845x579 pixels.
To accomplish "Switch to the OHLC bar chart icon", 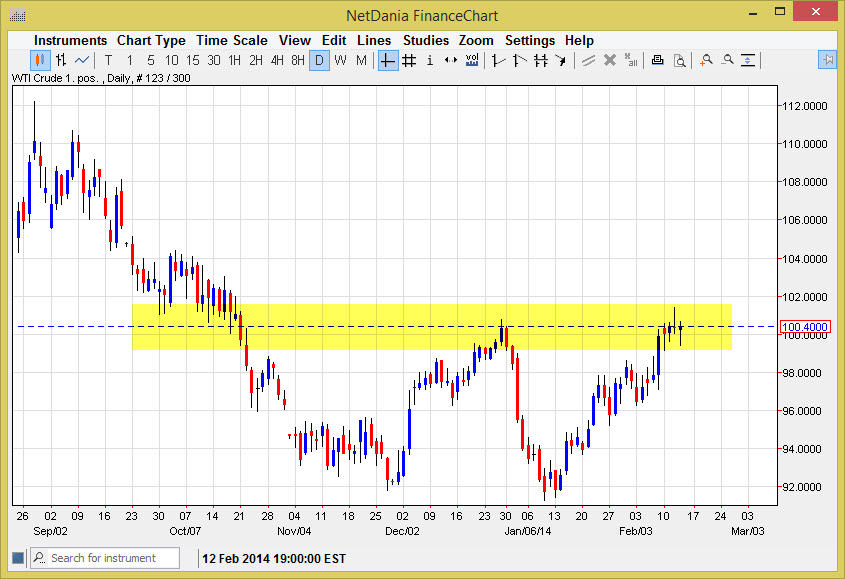I will point(61,60).
